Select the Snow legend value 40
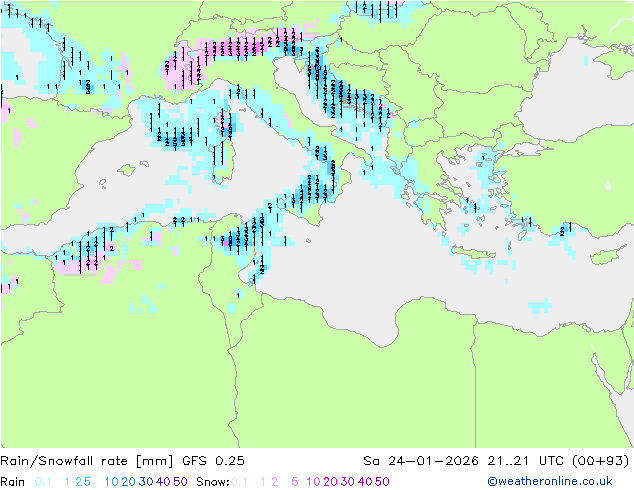 365,482
